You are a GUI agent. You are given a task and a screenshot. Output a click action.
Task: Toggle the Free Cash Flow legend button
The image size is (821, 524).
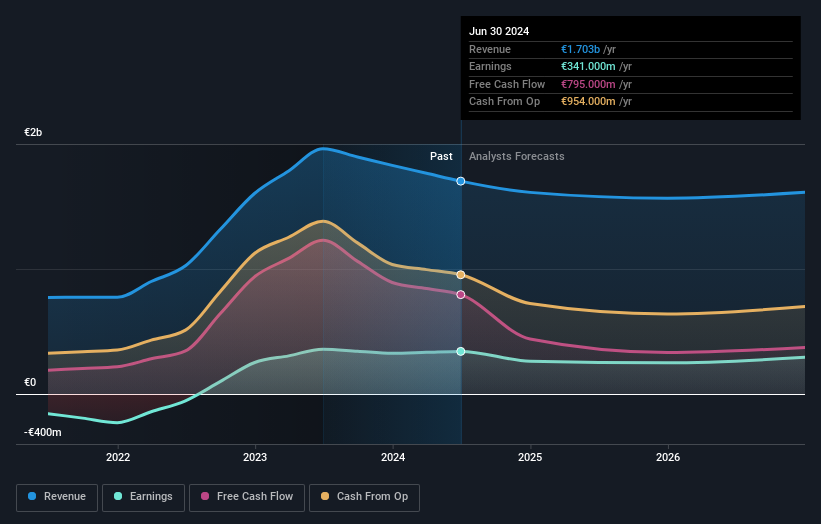pyautogui.click(x=247, y=497)
